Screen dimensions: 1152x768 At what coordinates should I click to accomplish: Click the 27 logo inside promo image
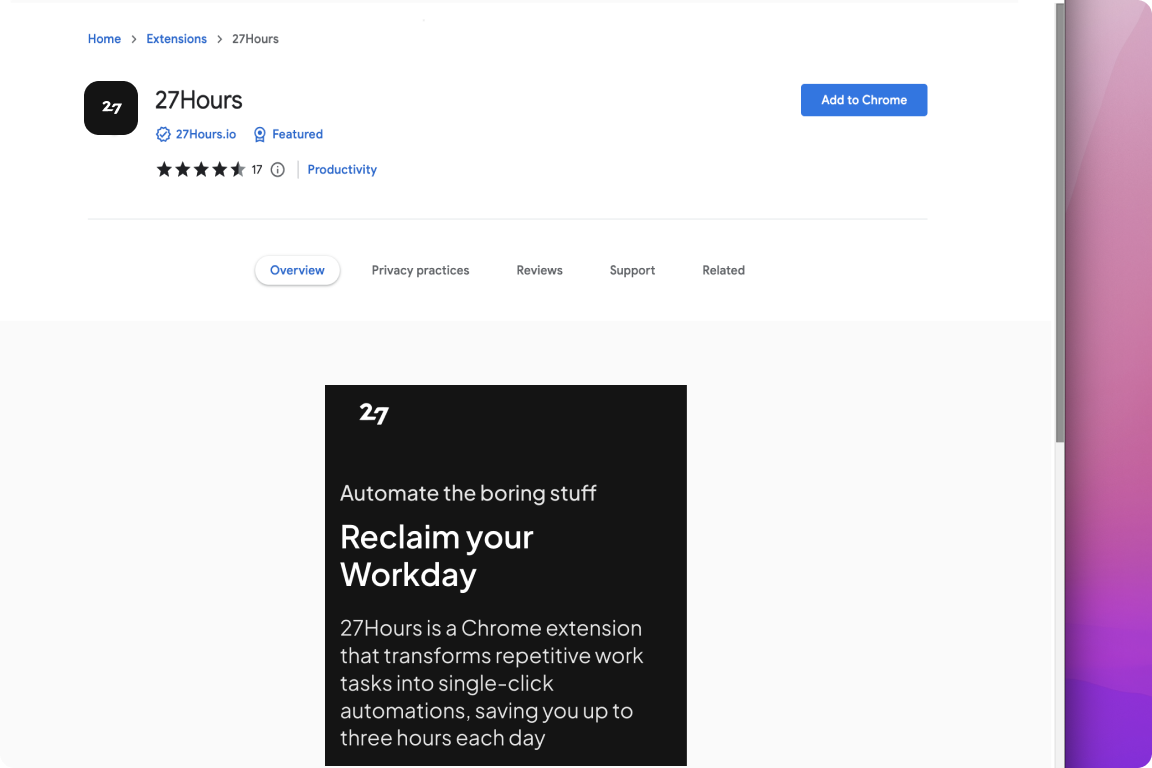click(x=374, y=414)
